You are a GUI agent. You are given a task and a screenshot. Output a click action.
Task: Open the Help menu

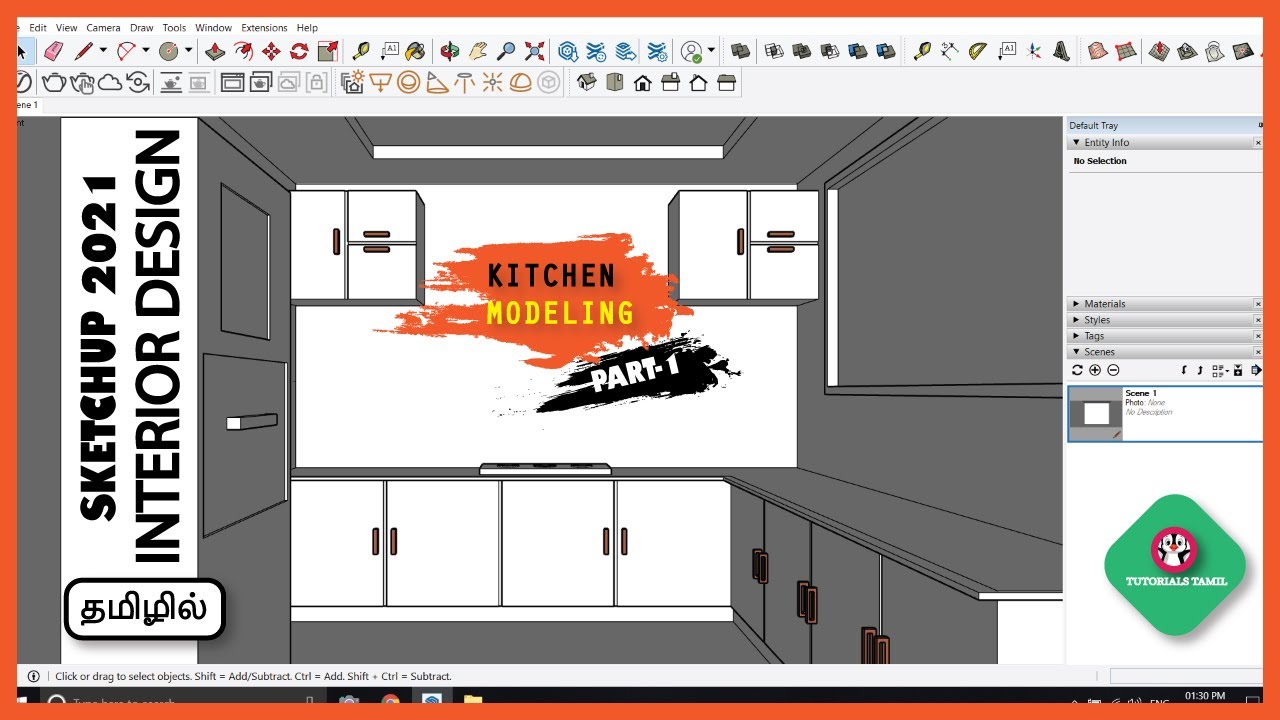tap(308, 28)
